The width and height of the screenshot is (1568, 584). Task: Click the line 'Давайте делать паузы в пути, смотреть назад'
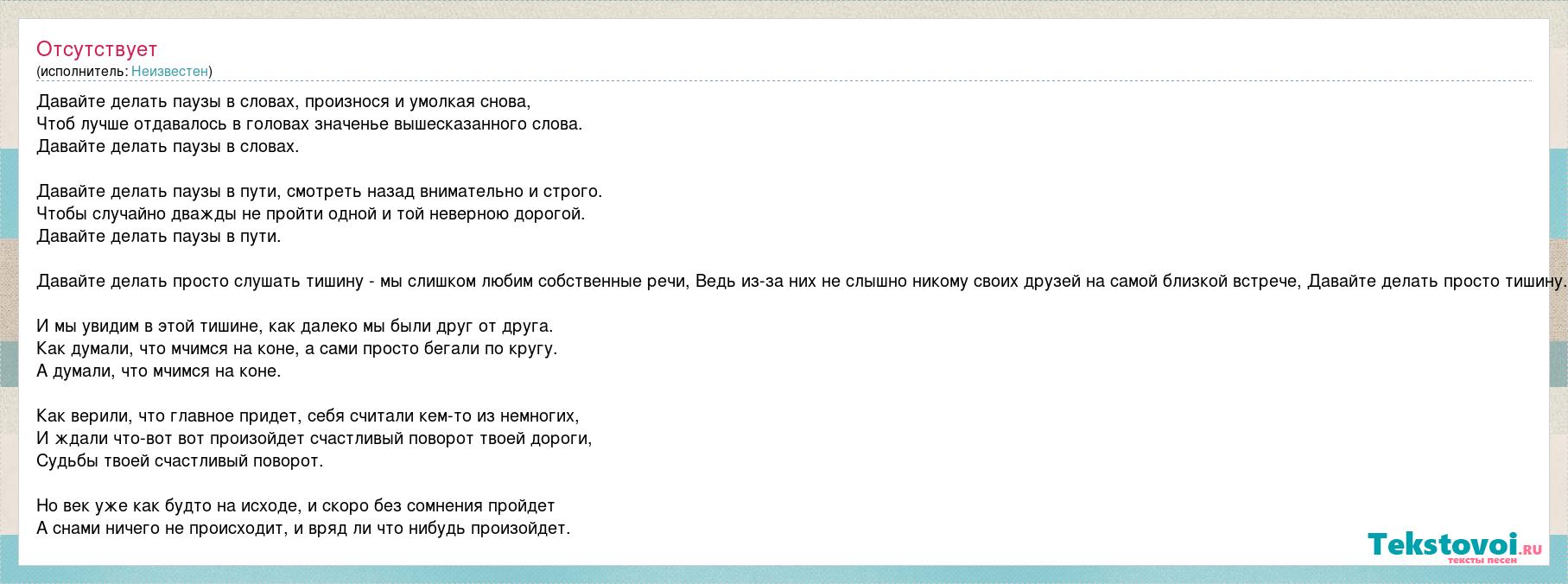point(319,192)
